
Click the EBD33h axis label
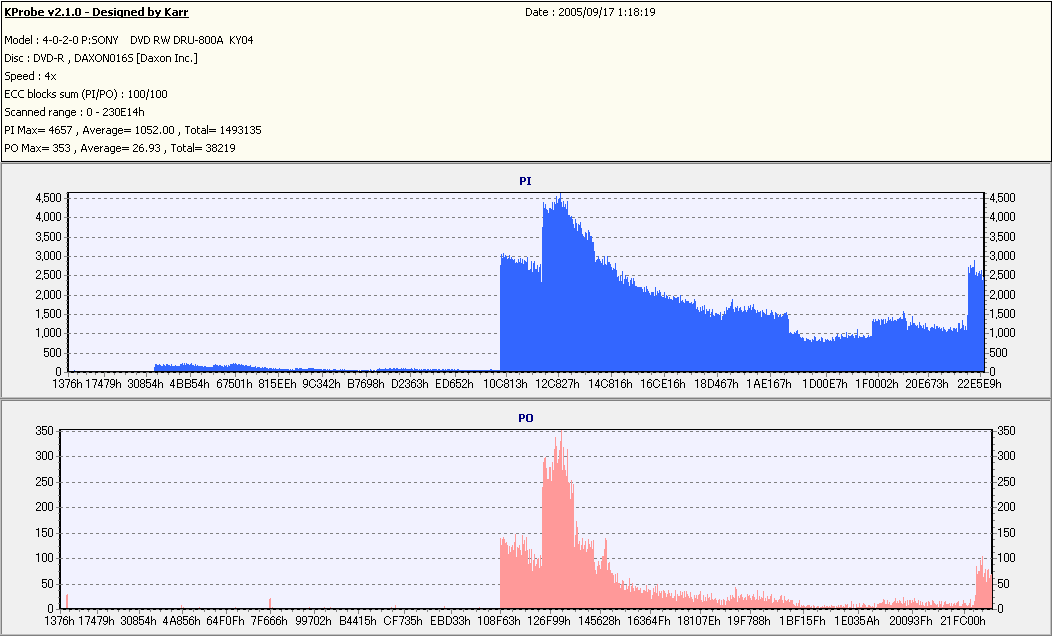[450, 621]
